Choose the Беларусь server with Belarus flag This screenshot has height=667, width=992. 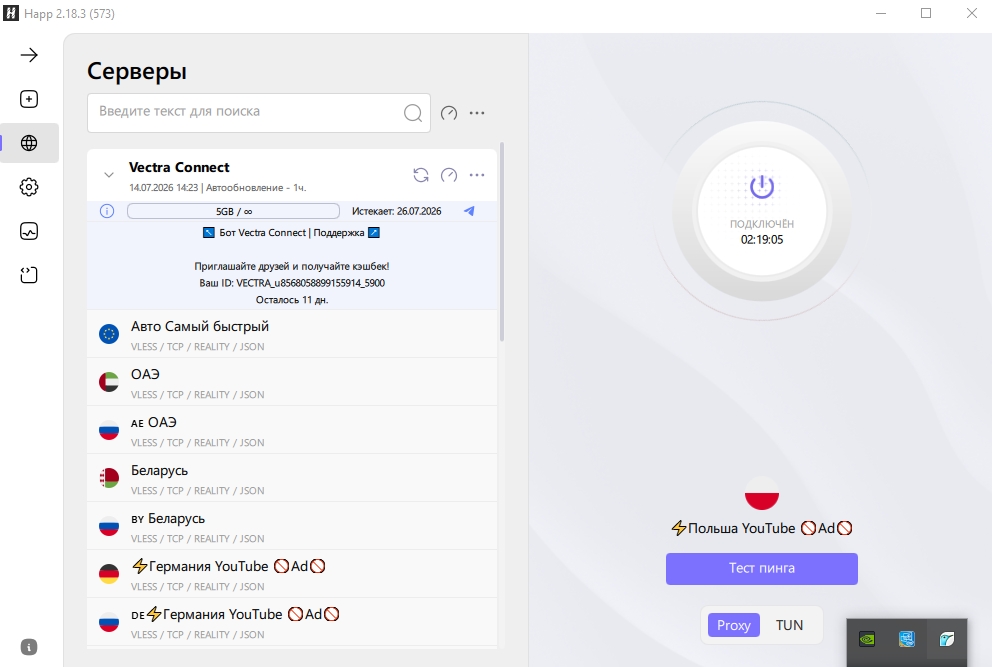point(292,478)
